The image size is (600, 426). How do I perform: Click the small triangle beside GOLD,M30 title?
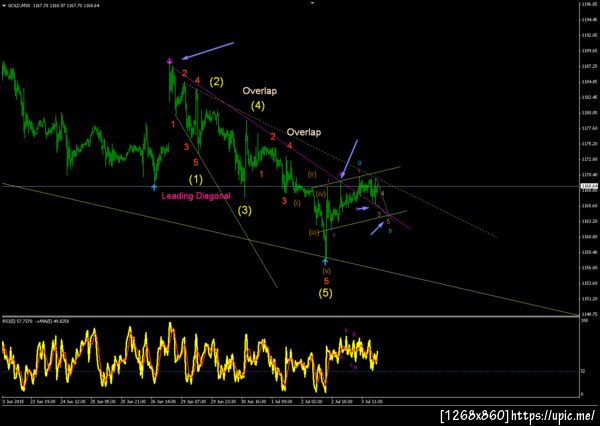[x=4, y=6]
